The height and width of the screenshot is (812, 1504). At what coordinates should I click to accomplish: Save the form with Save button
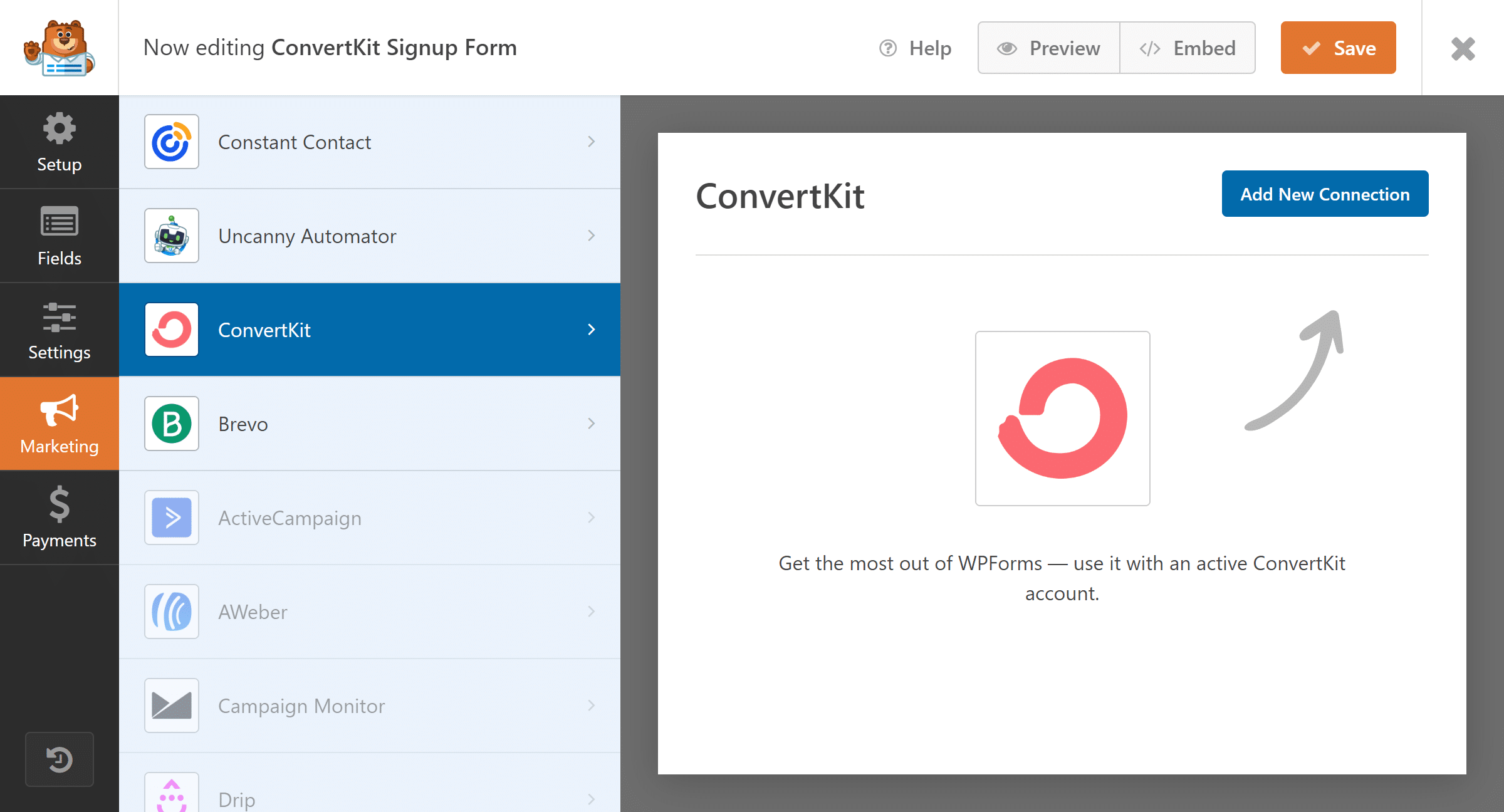click(x=1338, y=48)
